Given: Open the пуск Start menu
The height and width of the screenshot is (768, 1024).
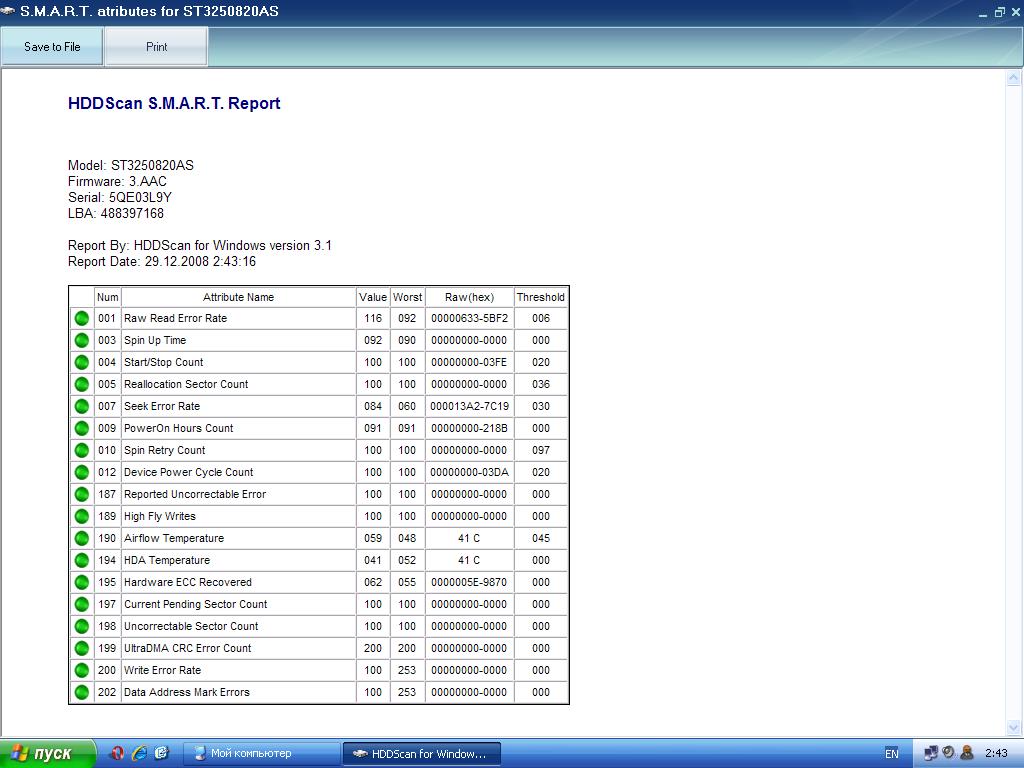Looking at the screenshot, I should [47, 753].
